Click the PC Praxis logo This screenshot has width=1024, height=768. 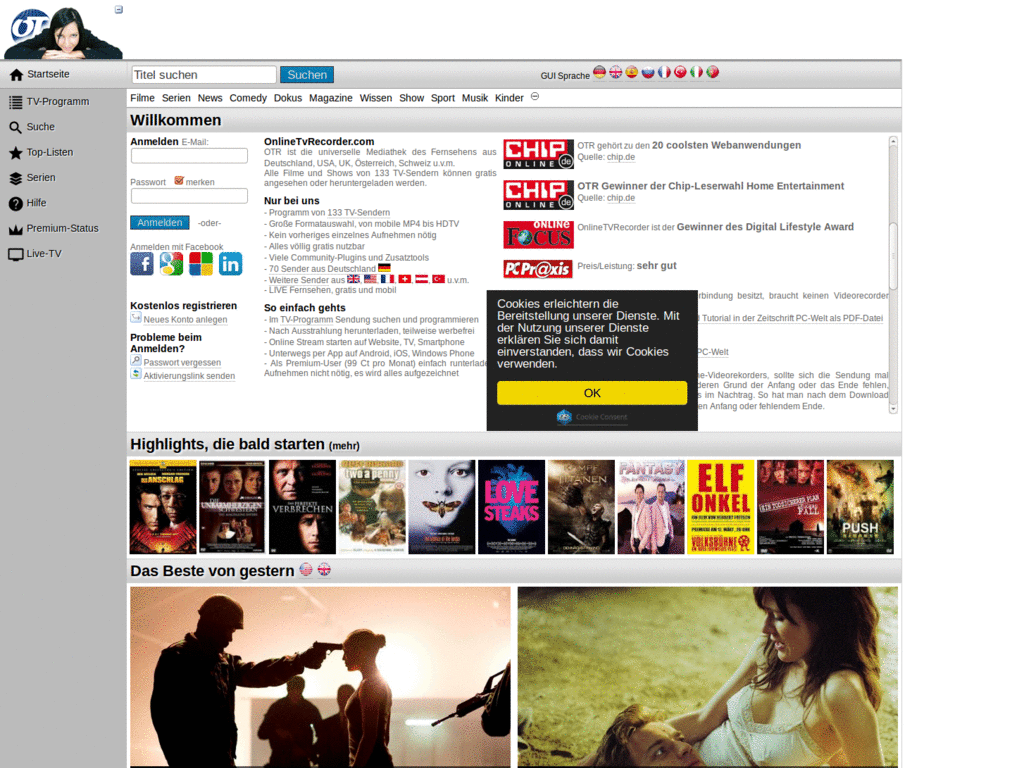537,269
